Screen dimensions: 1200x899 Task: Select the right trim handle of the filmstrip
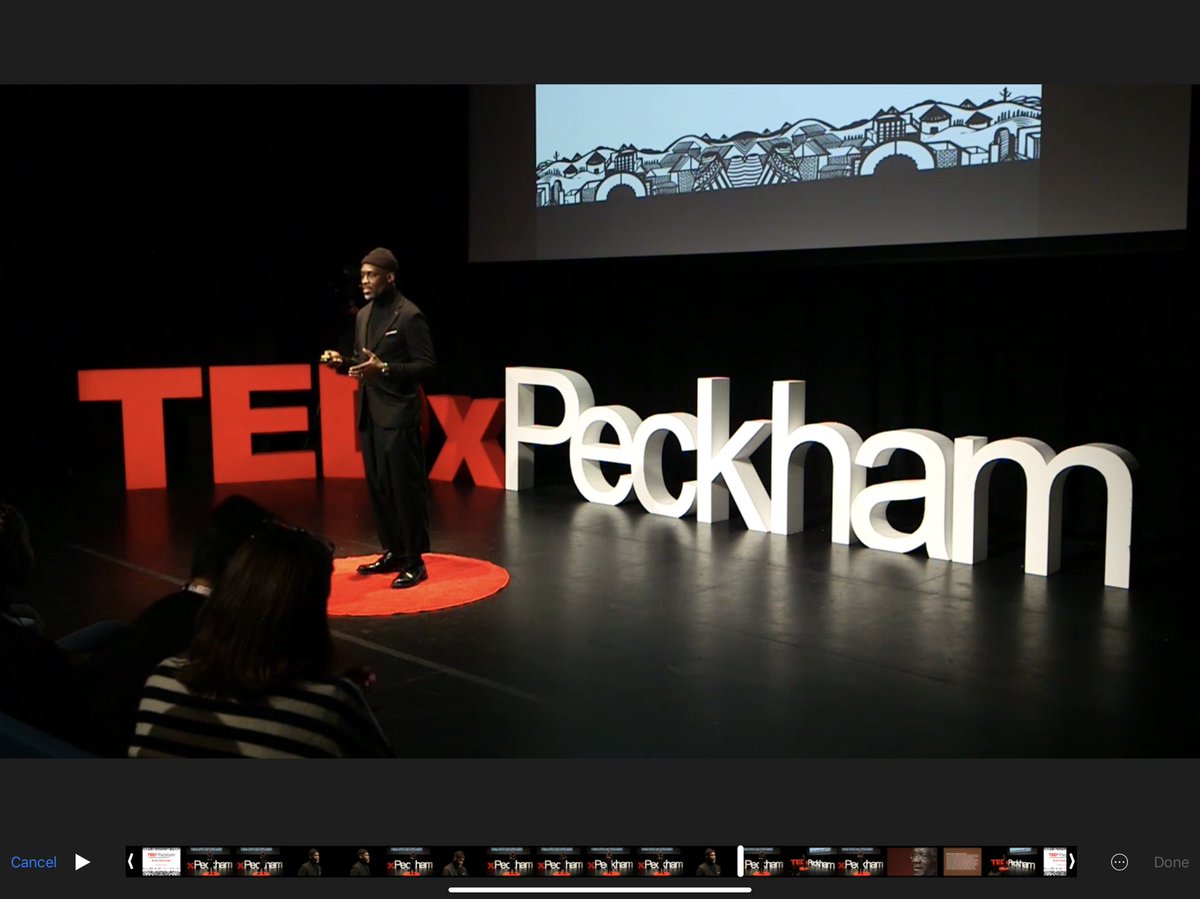[x=1071, y=862]
